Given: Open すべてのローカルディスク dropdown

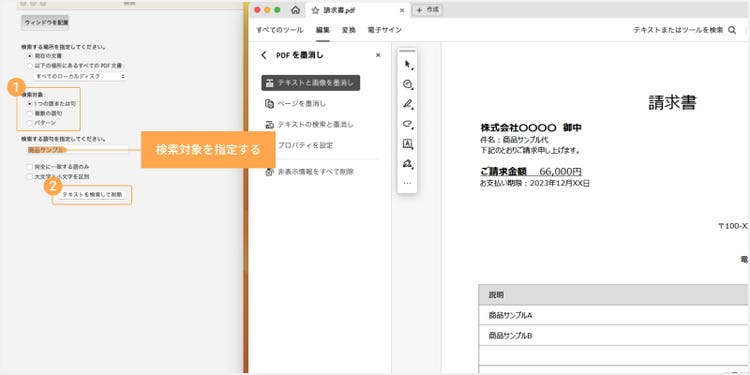Looking at the screenshot, I should (x=80, y=76).
